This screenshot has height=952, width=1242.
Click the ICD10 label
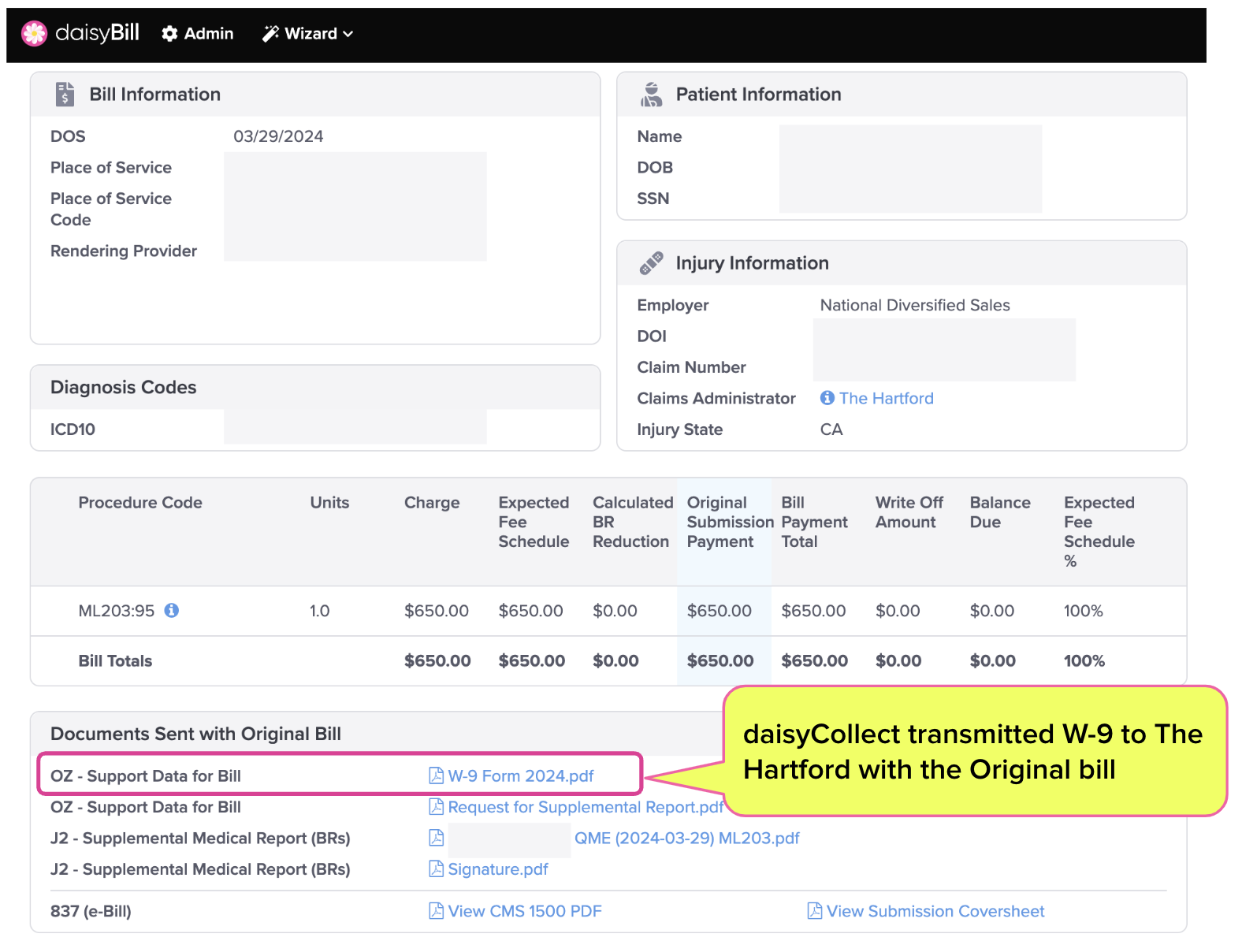coord(73,430)
